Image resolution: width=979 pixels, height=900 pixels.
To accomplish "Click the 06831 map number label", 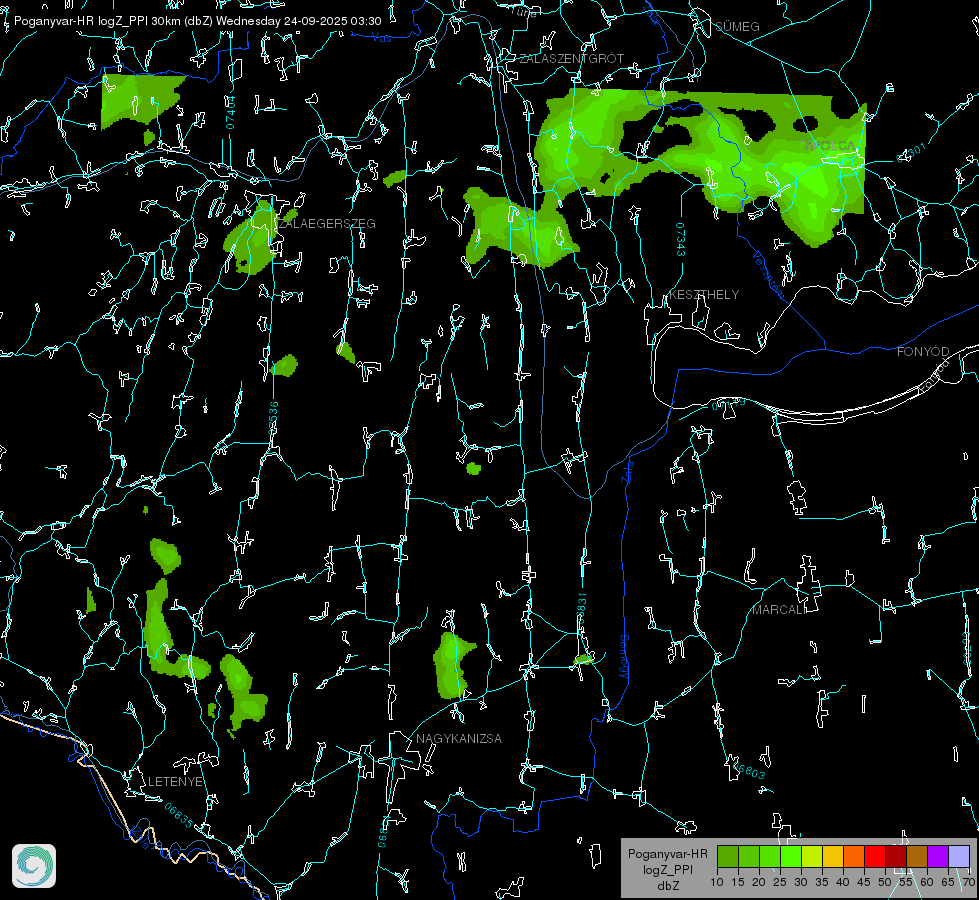I will [x=582, y=610].
